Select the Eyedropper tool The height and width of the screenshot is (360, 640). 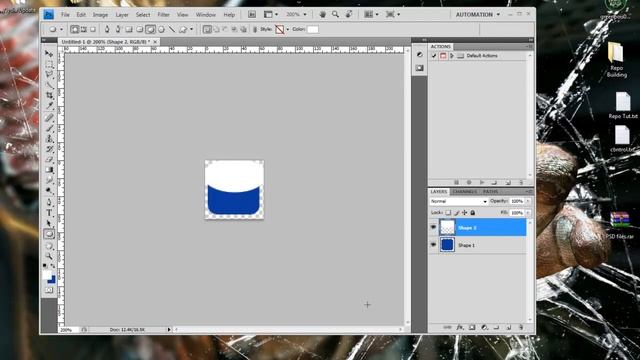49,106
